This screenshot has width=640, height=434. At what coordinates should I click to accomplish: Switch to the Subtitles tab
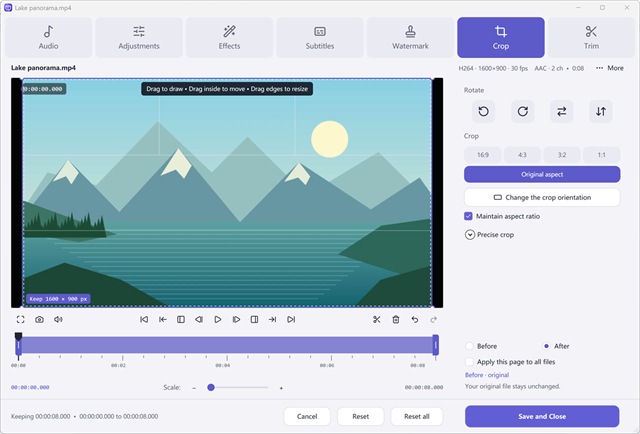click(x=320, y=38)
